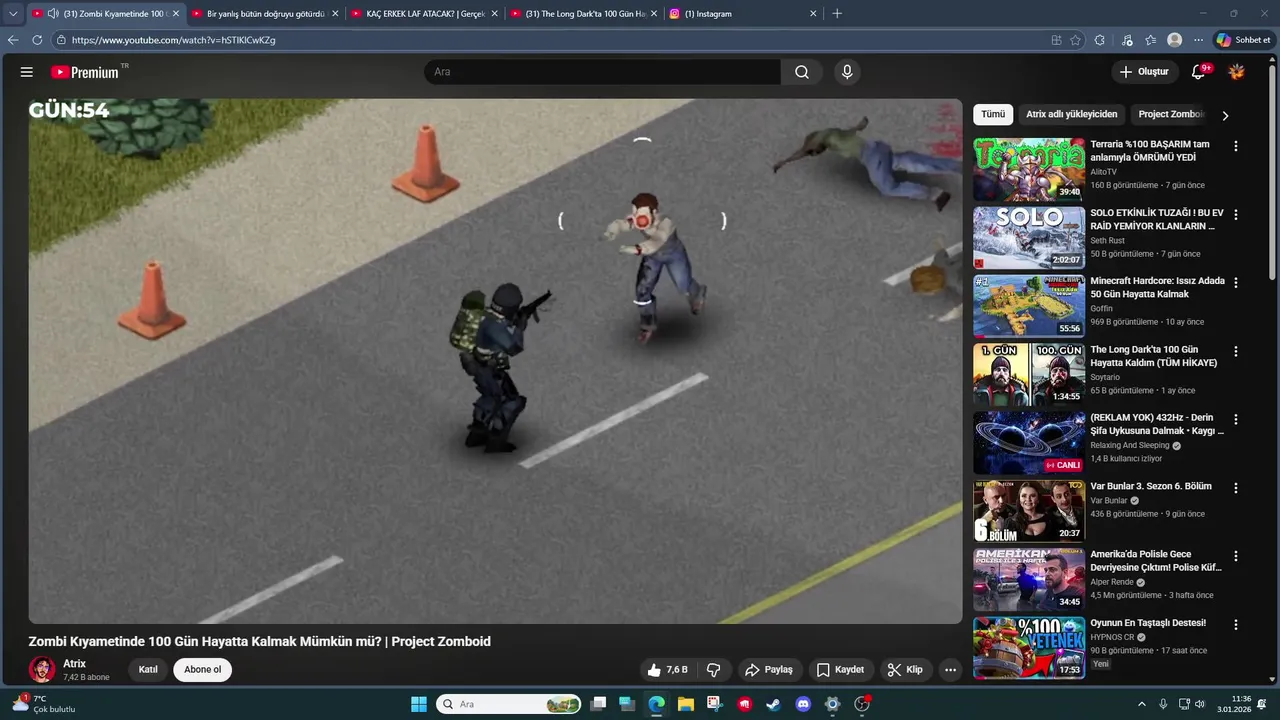Open the YouTube hamburger guide menu
The image size is (1280, 720).
tap(27, 72)
